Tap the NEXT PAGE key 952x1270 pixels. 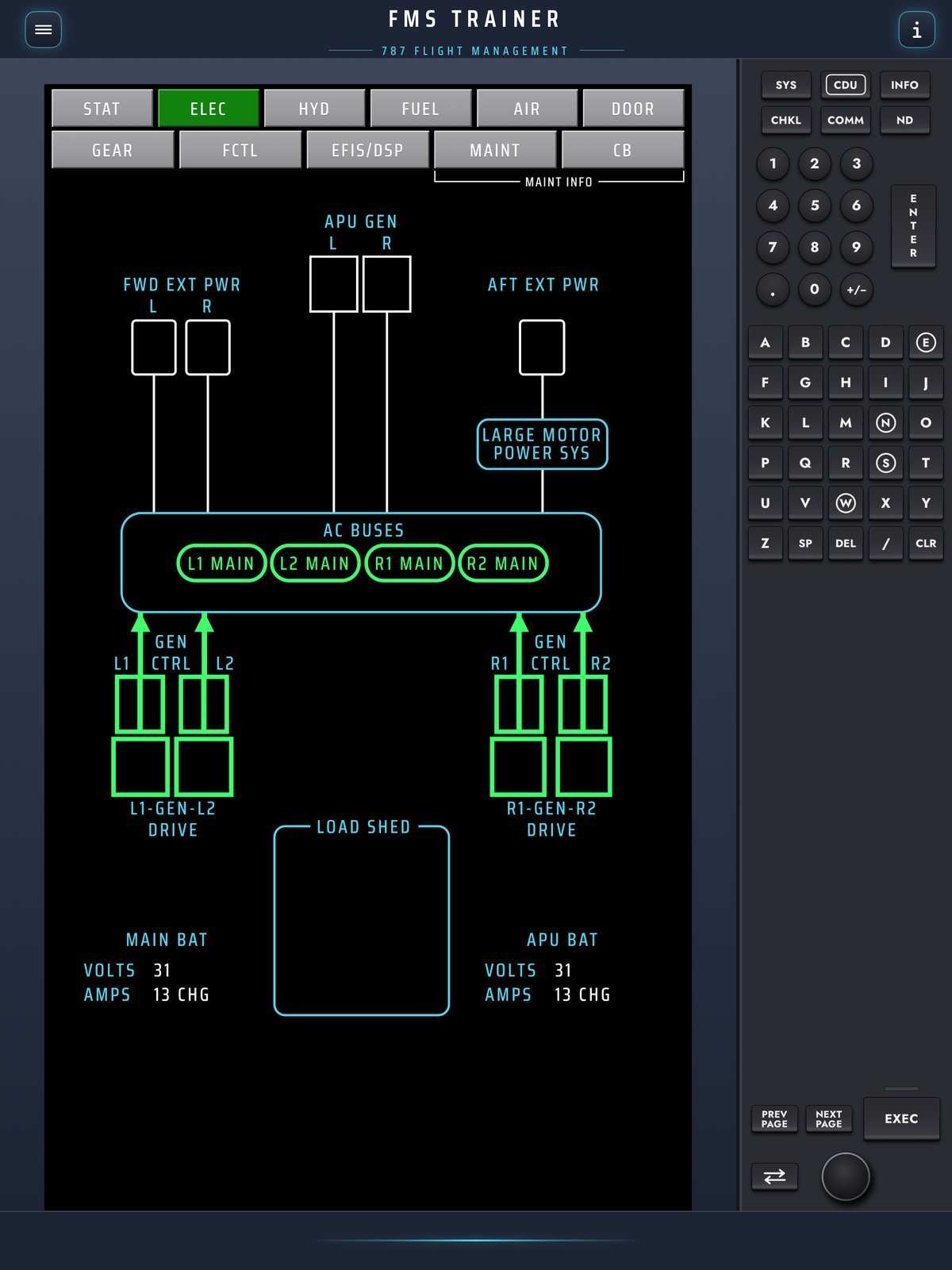[828, 1118]
